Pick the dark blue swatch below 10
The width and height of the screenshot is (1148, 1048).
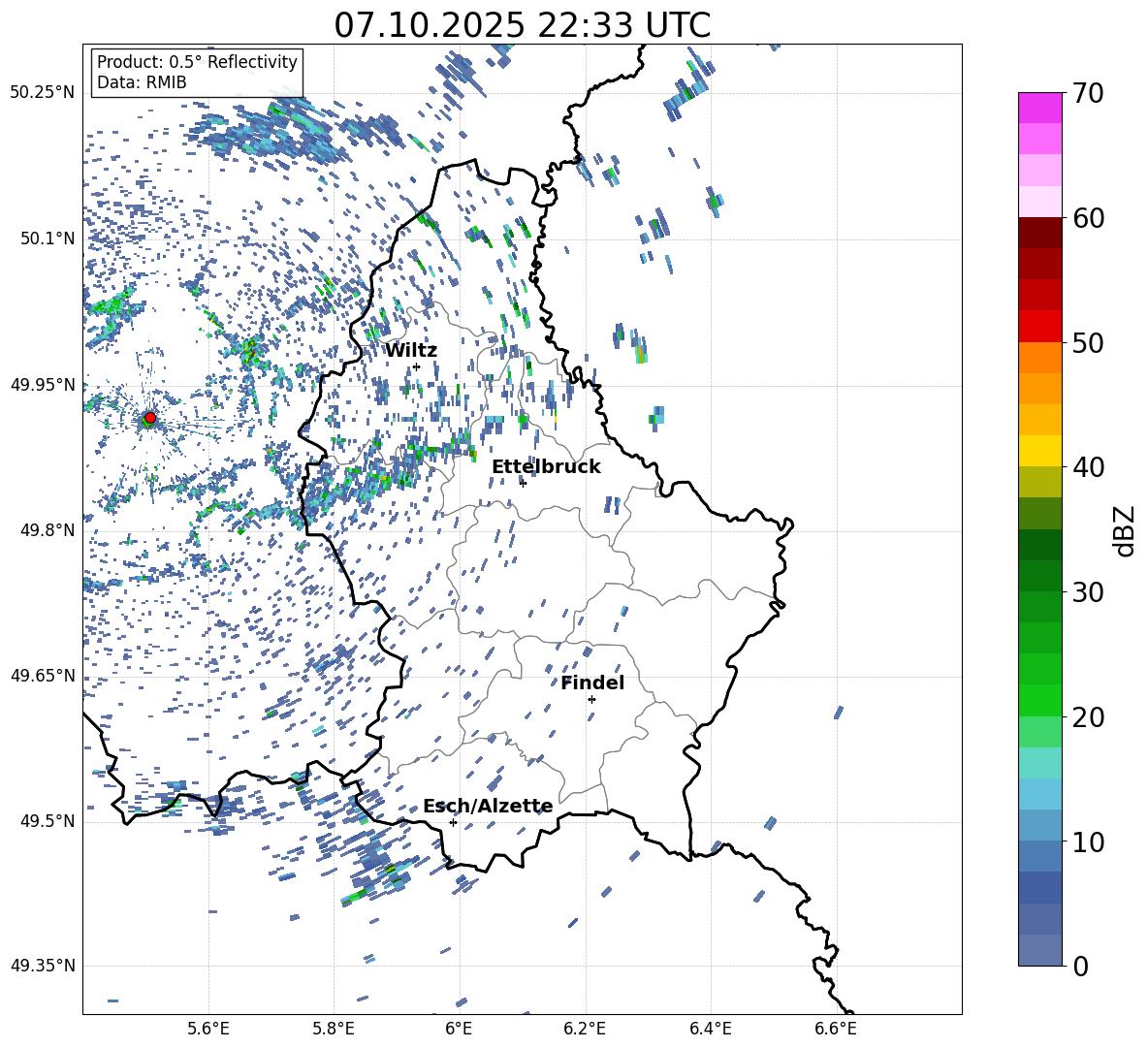click(1039, 887)
